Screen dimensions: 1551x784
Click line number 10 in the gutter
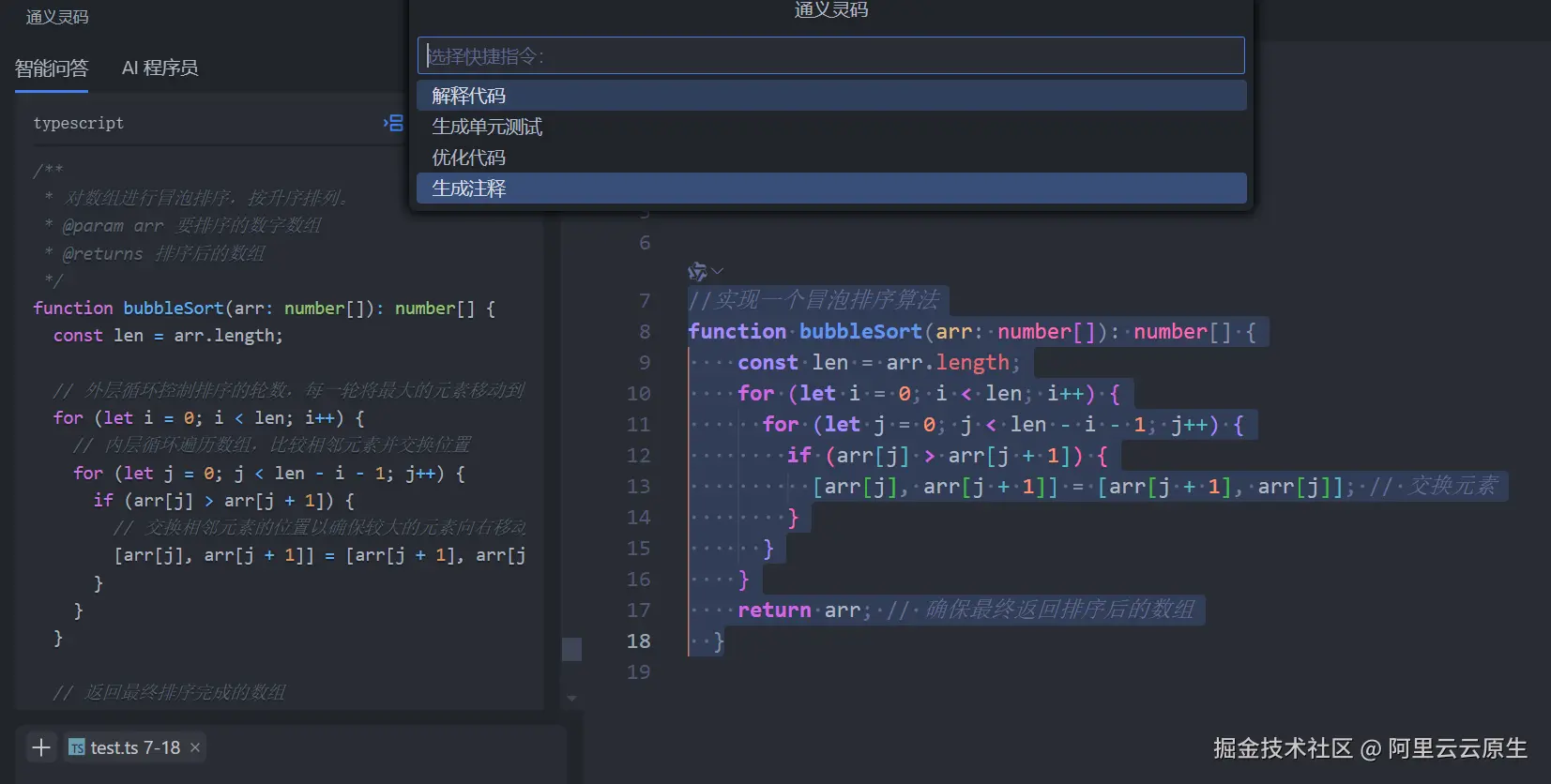point(639,393)
